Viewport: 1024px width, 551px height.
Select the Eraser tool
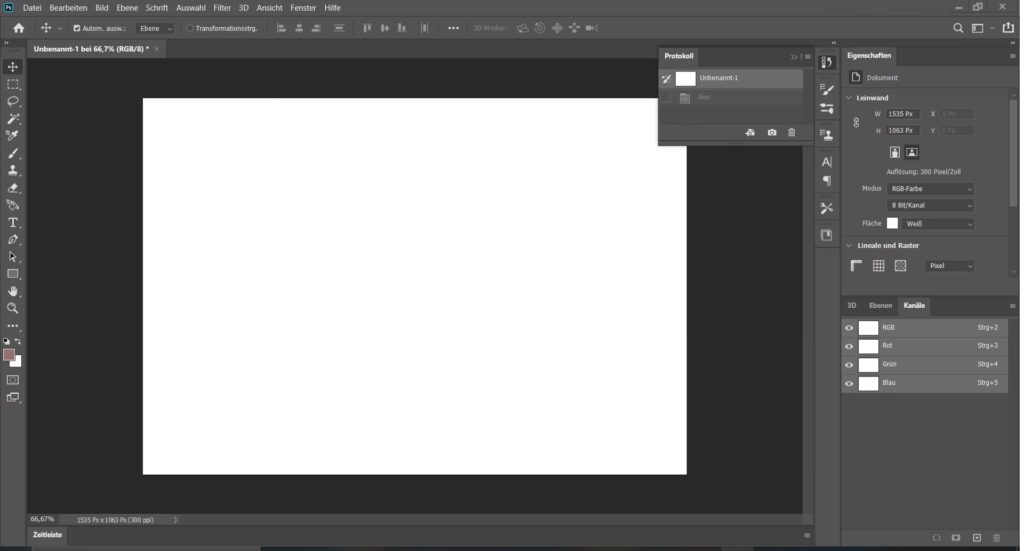[13, 187]
